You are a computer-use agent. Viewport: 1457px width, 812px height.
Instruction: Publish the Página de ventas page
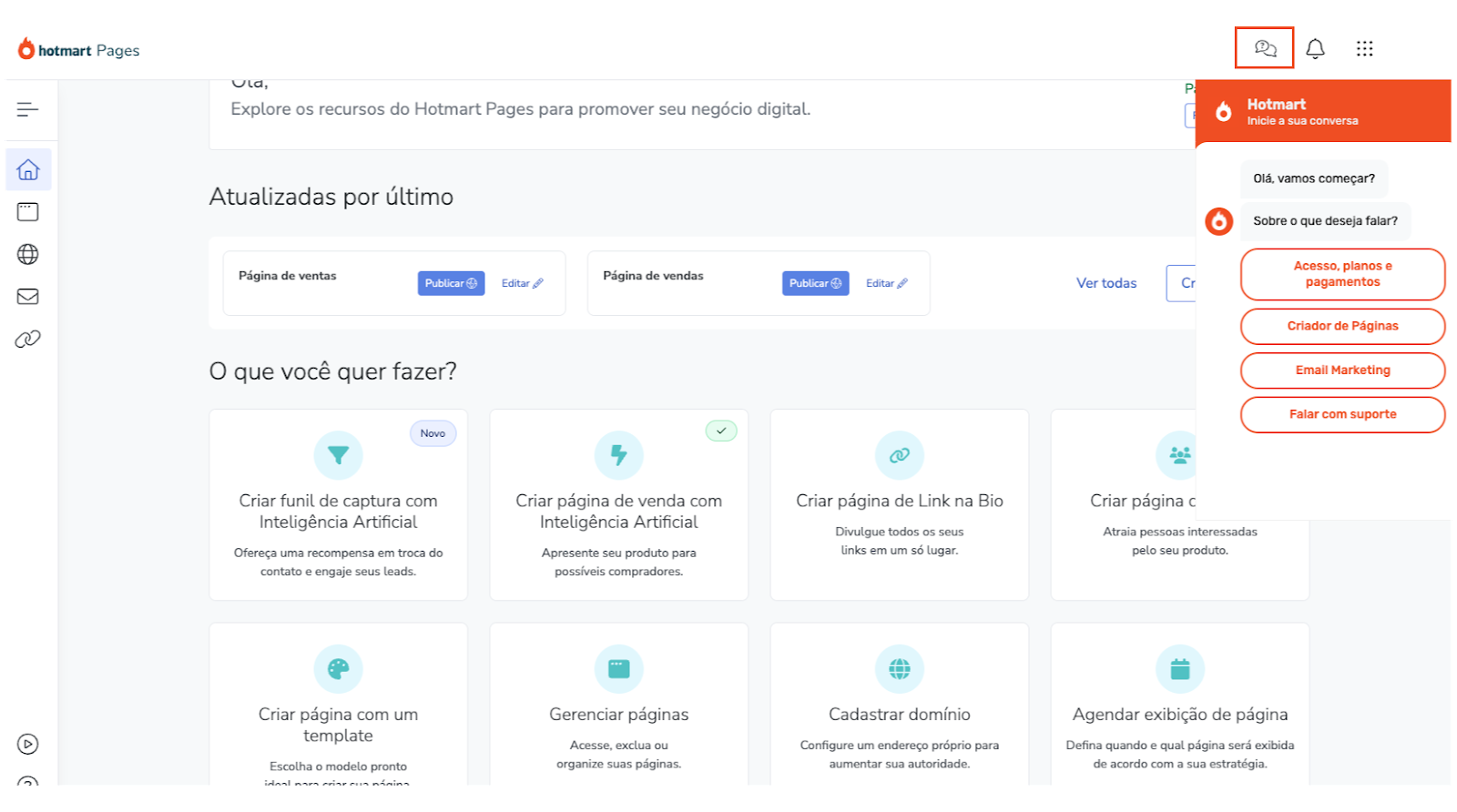(451, 283)
